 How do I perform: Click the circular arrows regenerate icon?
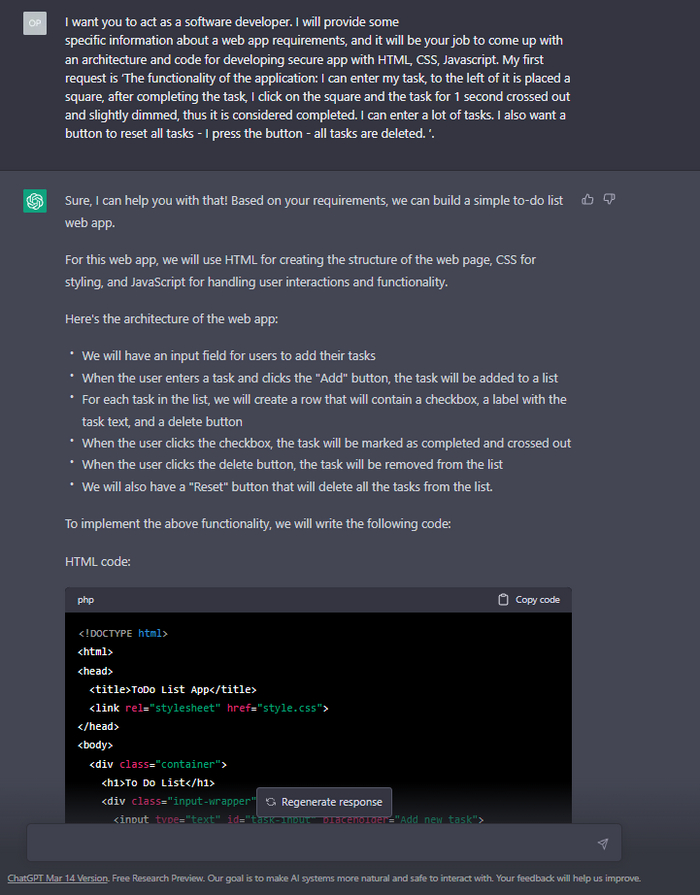[x=270, y=802]
